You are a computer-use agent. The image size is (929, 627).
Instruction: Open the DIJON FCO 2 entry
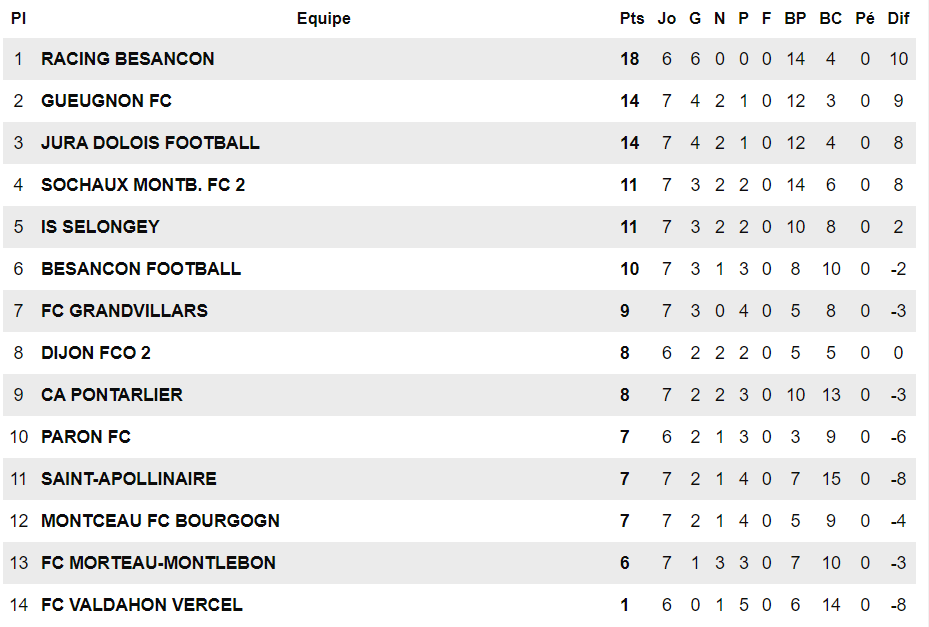[96, 353]
